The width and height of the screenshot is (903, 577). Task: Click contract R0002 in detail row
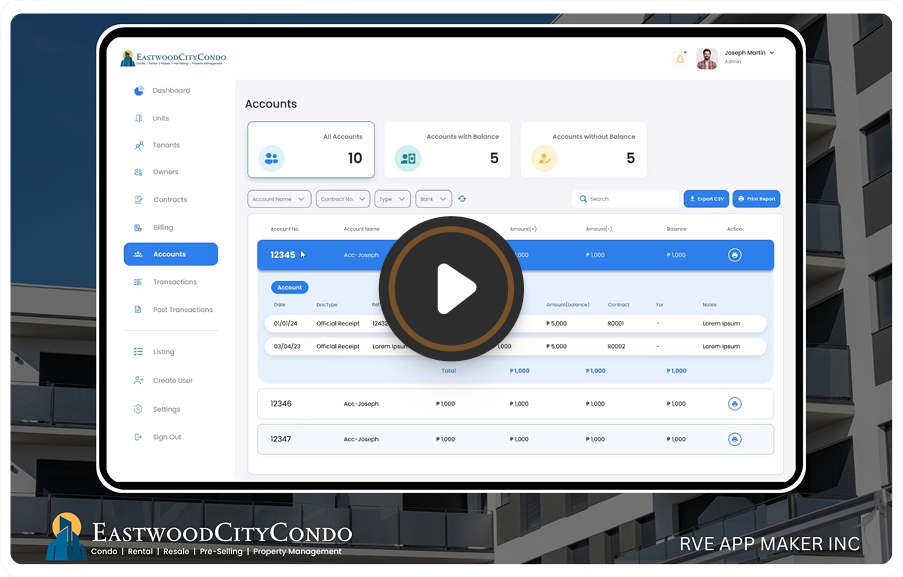point(616,347)
